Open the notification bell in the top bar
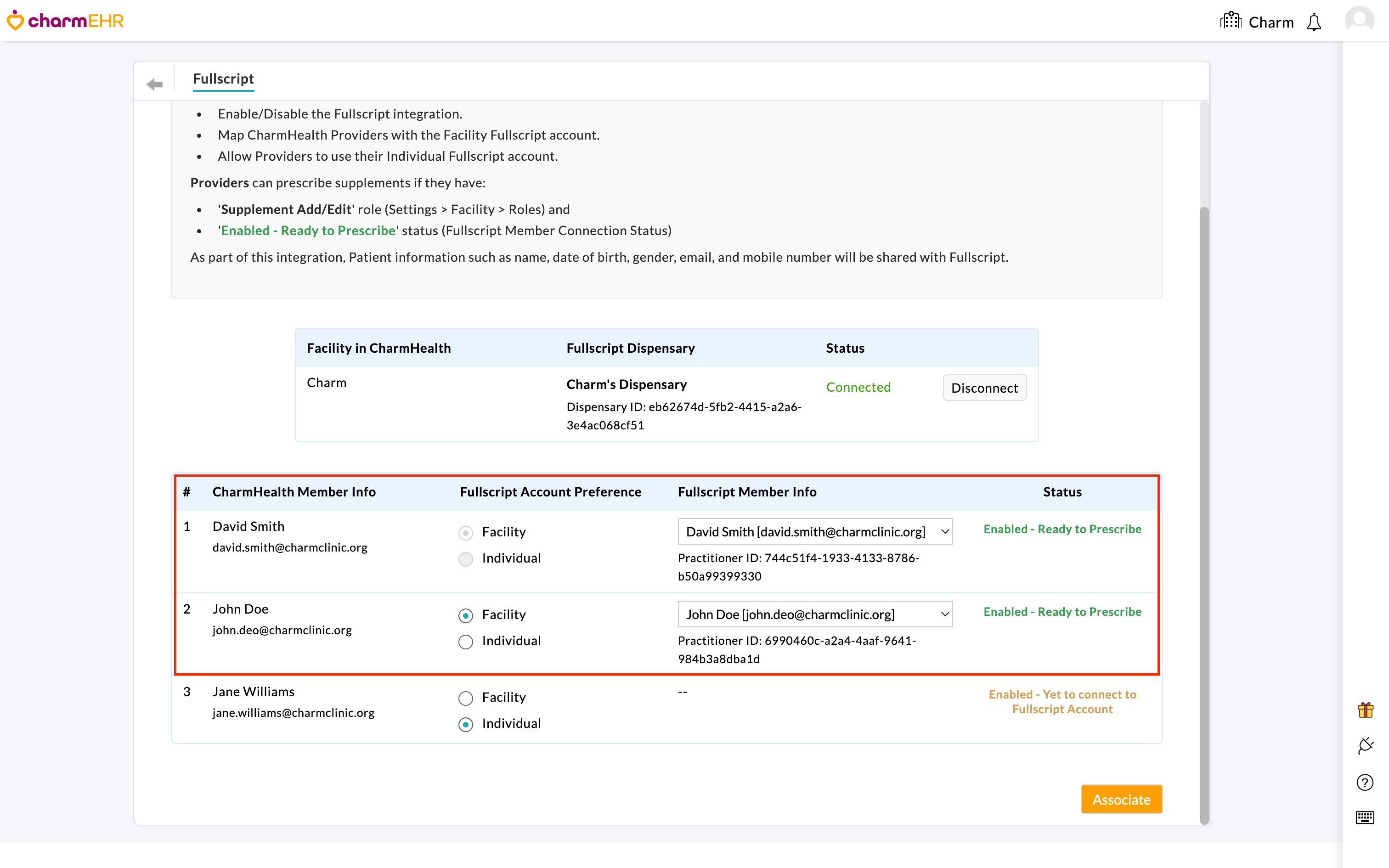Screen dimensions: 1389x868 pyautogui.click(x=1315, y=22)
